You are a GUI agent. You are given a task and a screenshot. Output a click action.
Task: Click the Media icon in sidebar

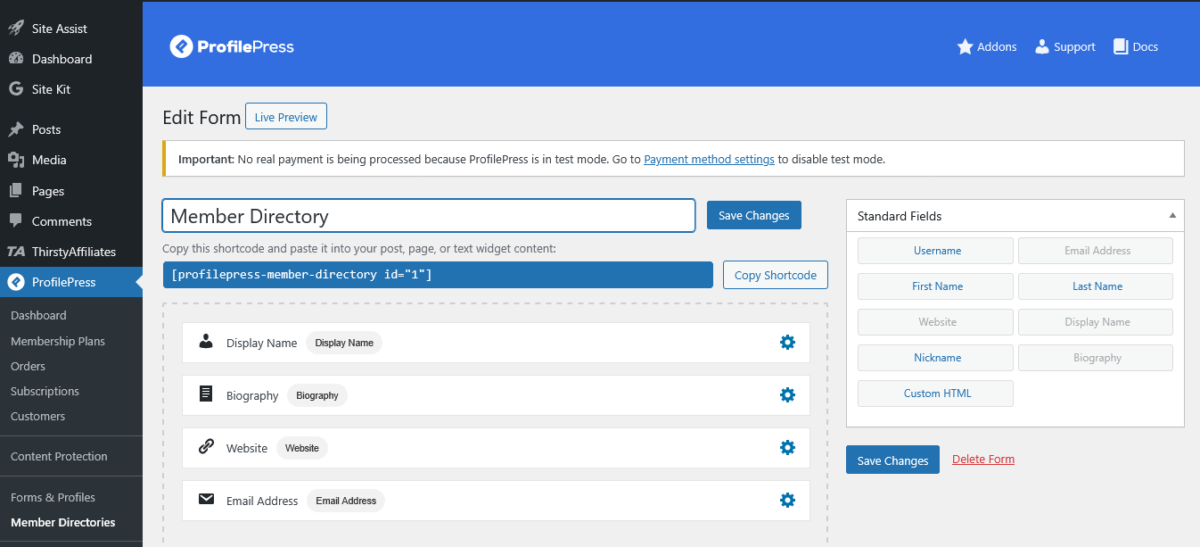[x=16, y=160]
